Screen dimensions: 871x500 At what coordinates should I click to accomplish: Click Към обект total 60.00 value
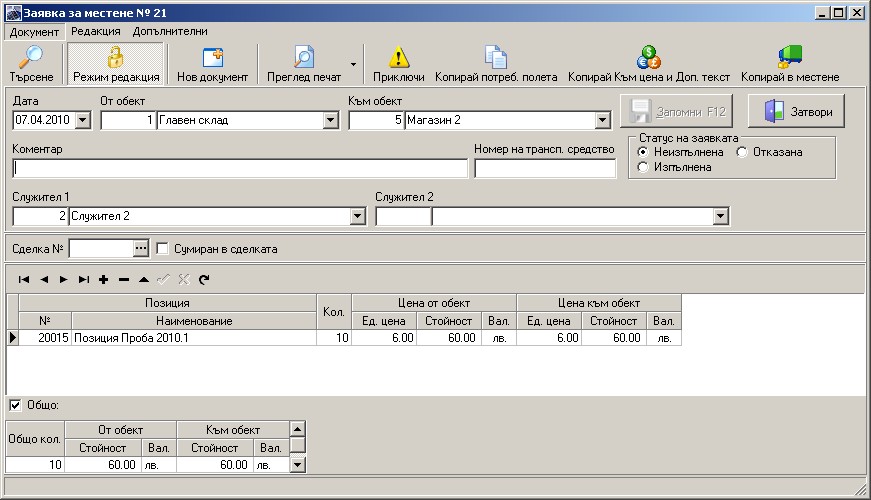coord(214,464)
